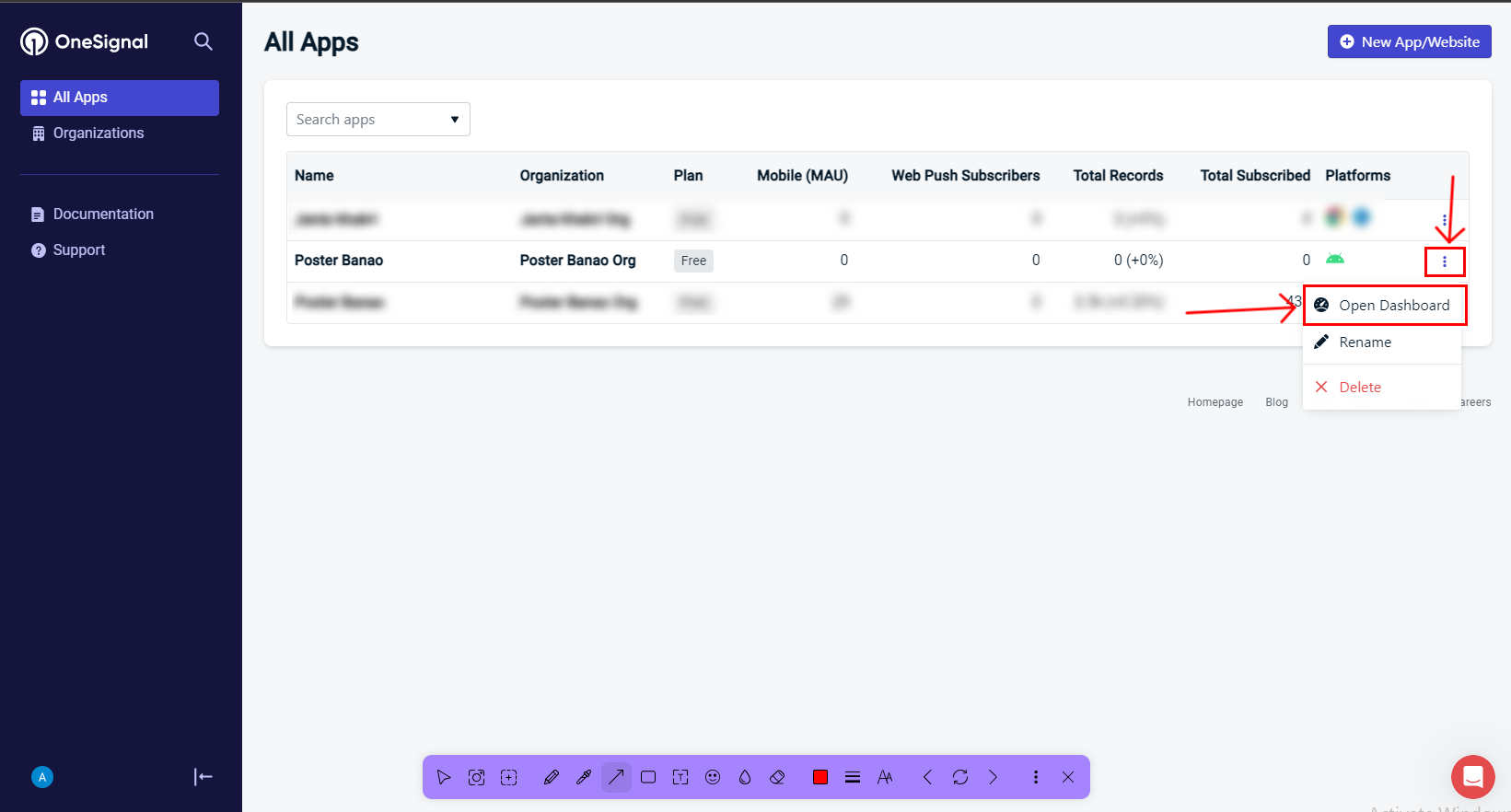Open three-dot menu of first blurred row

1445,220
